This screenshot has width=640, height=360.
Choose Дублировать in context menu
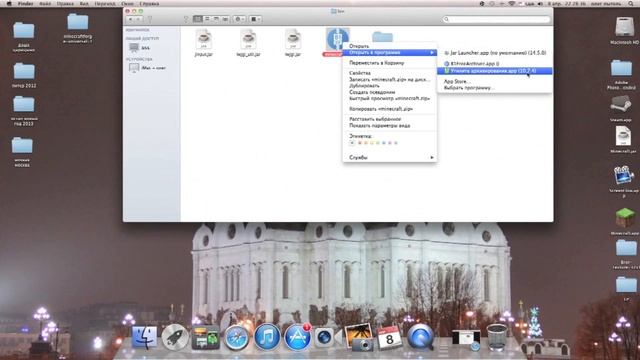390,86
